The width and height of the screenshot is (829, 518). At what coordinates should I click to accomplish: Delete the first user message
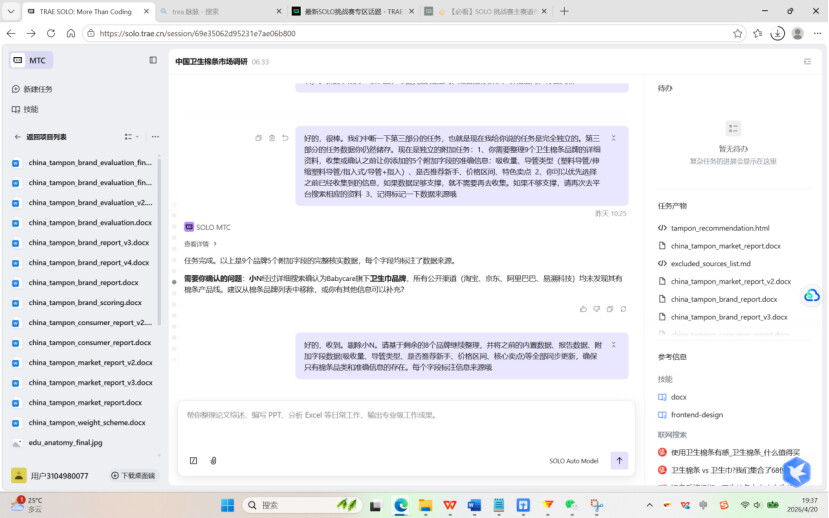point(272,138)
